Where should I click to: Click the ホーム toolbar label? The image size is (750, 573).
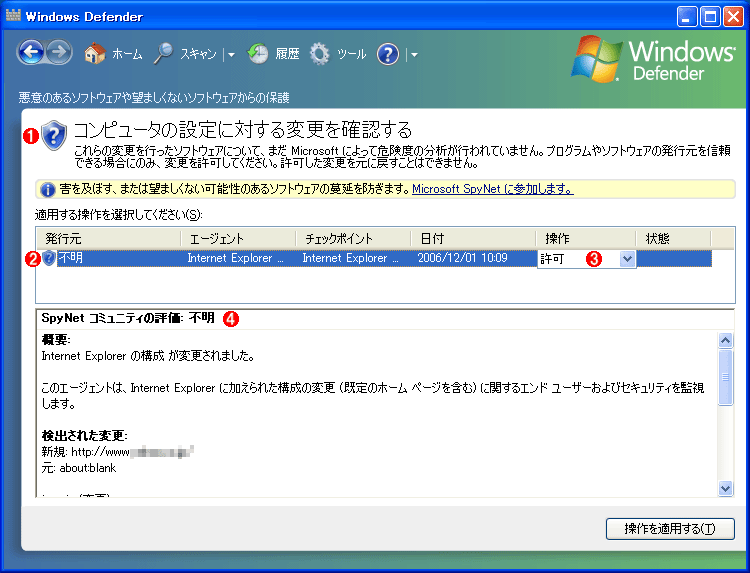click(x=127, y=54)
